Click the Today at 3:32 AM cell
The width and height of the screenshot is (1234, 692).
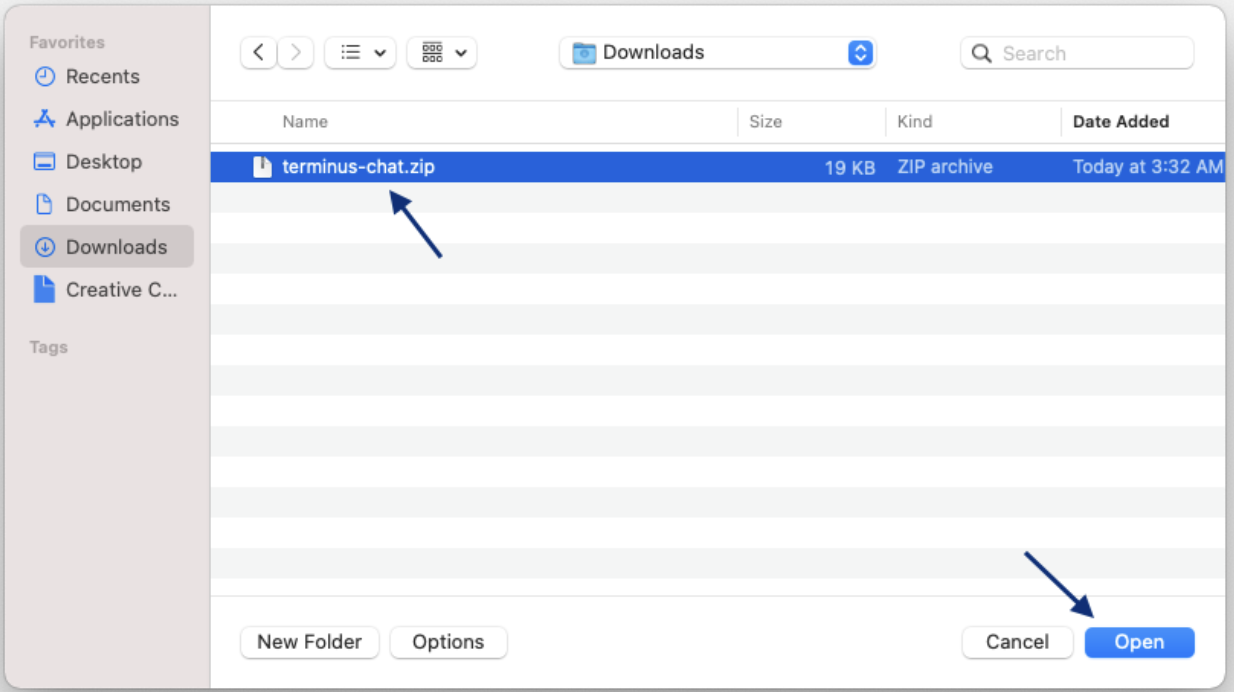click(1148, 167)
